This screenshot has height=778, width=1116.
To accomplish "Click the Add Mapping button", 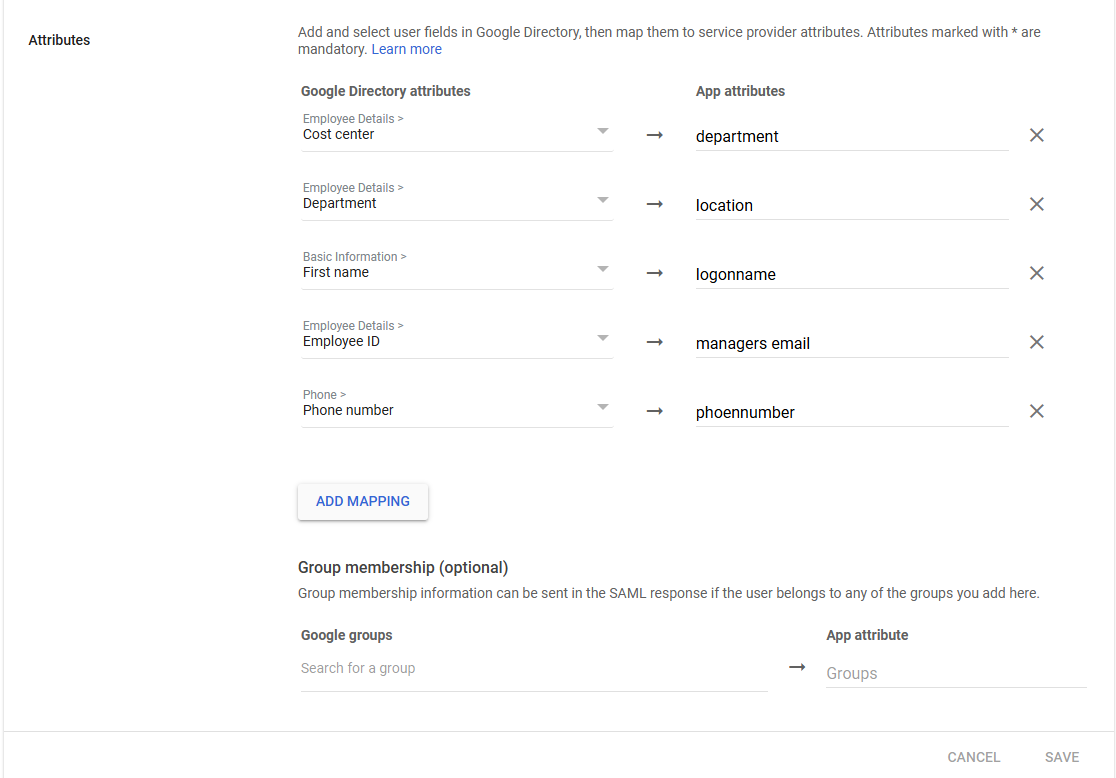I will pos(363,502).
